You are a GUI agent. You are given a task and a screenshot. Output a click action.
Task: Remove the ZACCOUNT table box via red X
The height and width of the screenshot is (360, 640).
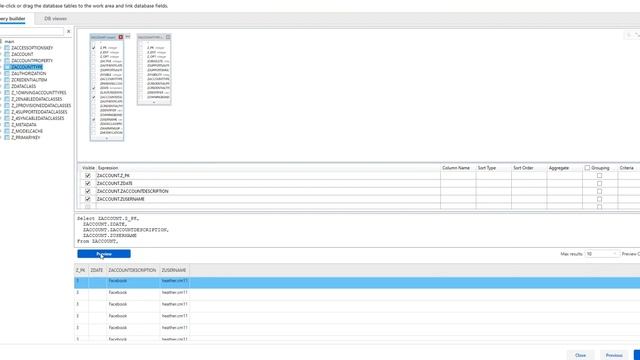coord(120,37)
